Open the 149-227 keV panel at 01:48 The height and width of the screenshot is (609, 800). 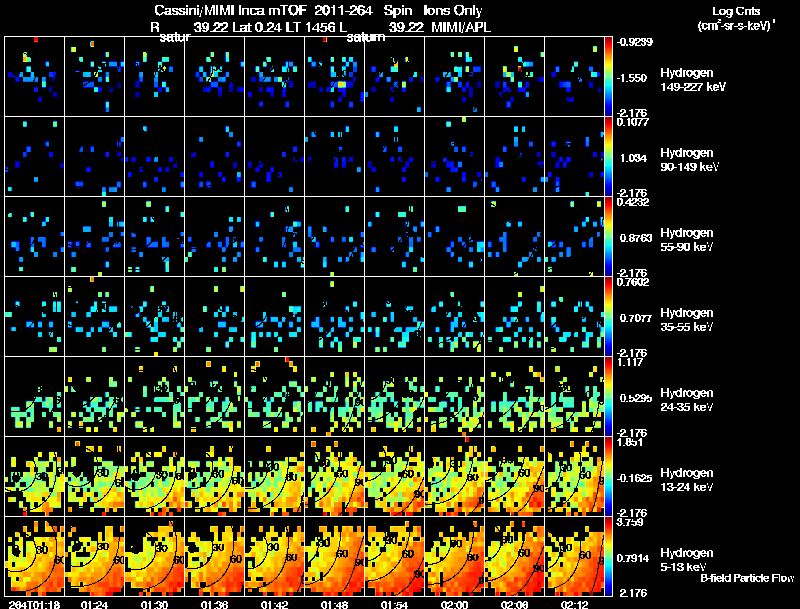(x=334, y=76)
